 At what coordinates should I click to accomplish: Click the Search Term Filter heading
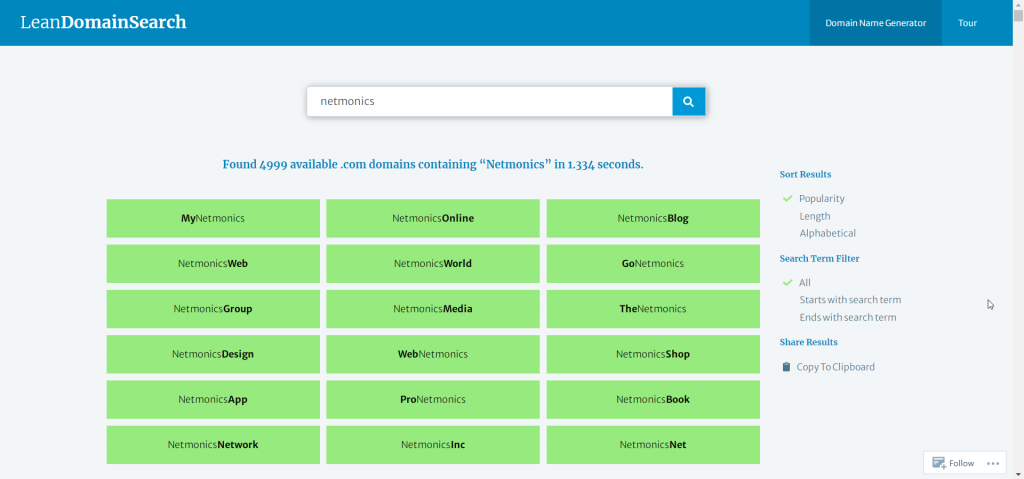[x=820, y=259]
